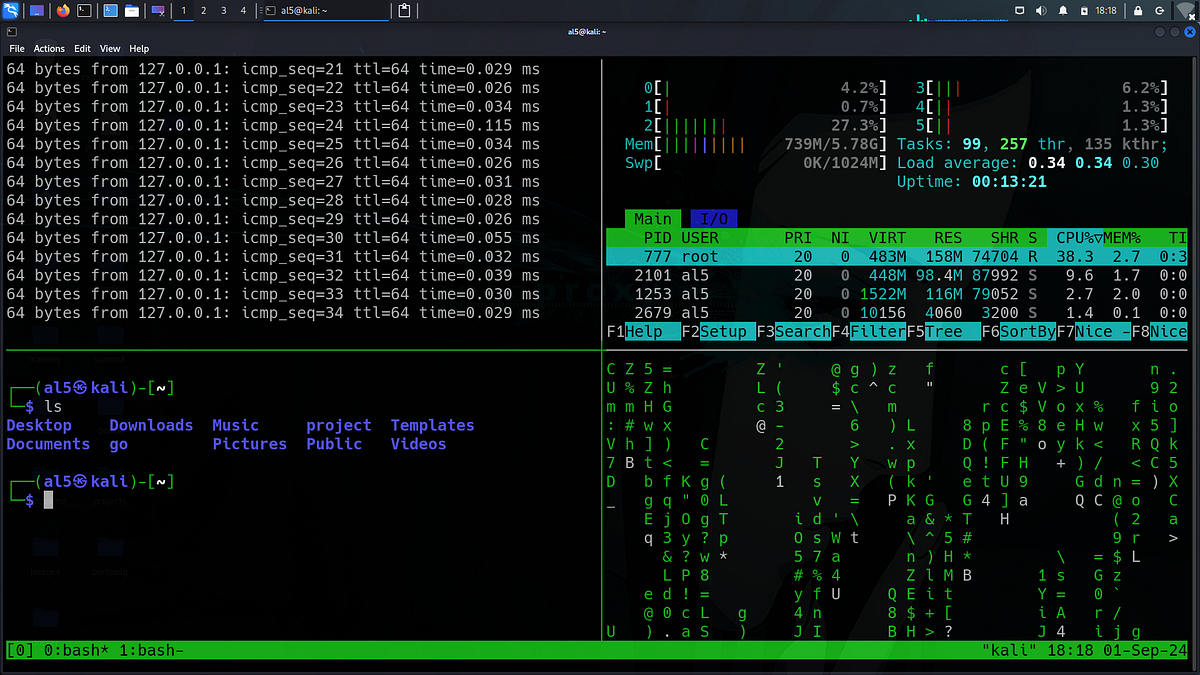Mute audio via the speaker tray icon
This screenshot has width=1200, height=675.
1041,11
